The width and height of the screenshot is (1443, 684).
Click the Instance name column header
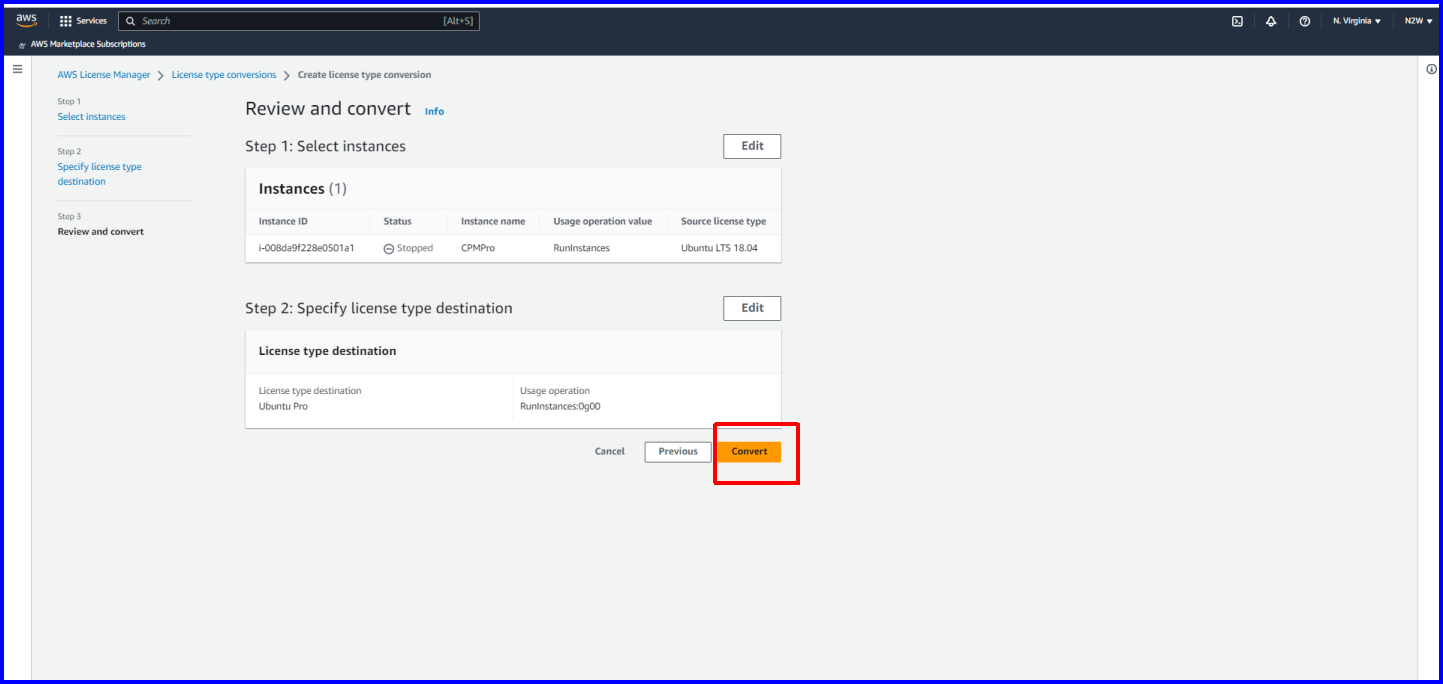click(x=493, y=221)
